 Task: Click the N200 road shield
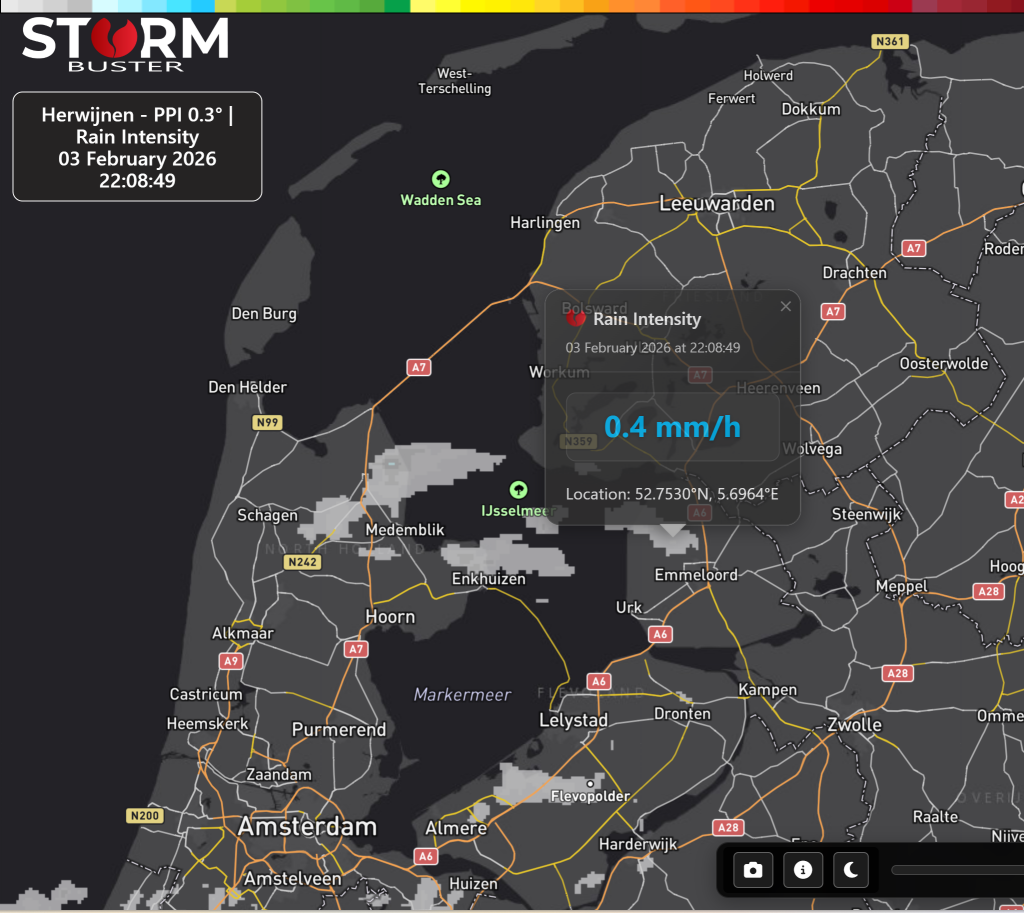click(144, 816)
